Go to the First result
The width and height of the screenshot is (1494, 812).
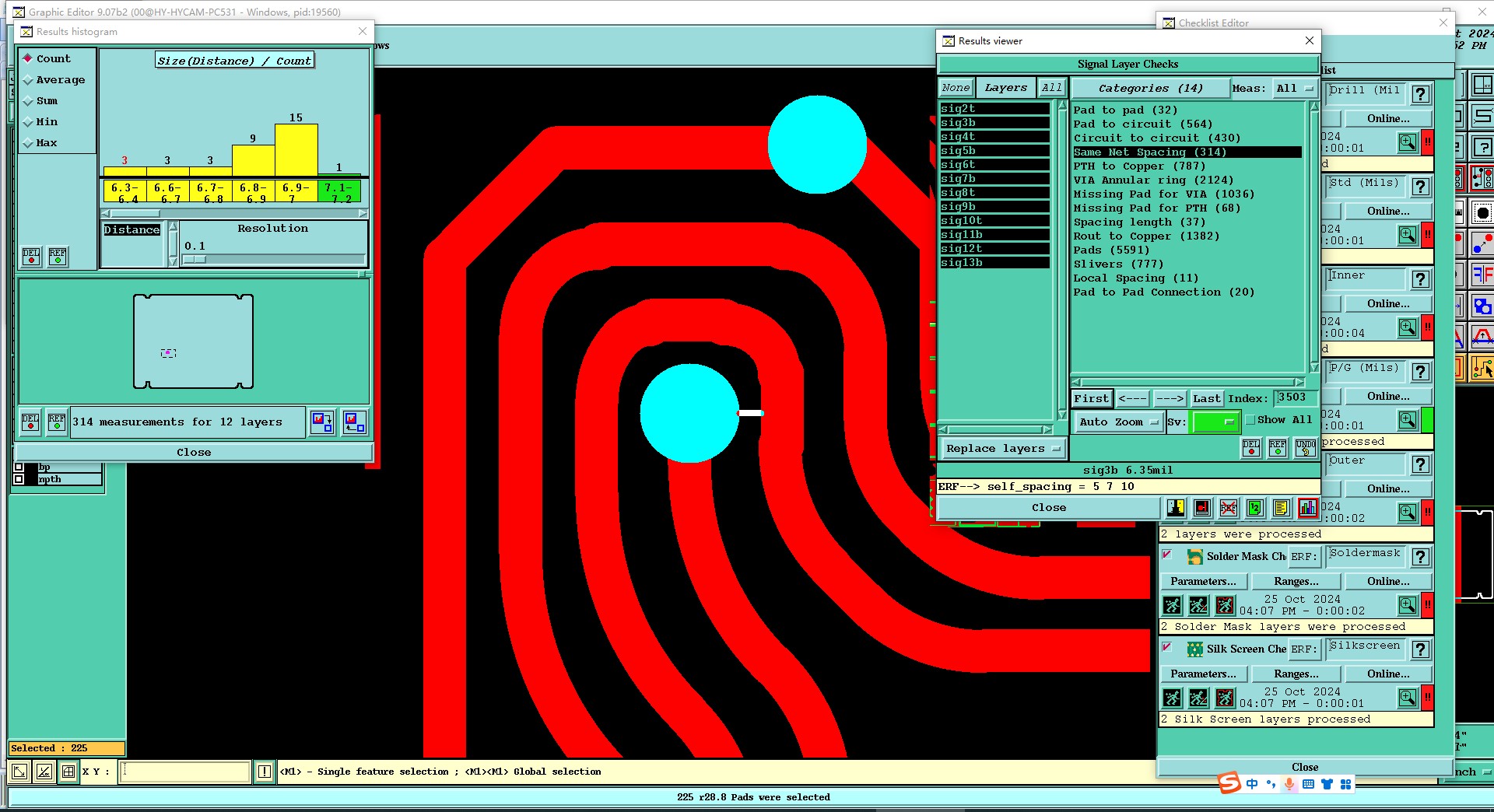1091,398
